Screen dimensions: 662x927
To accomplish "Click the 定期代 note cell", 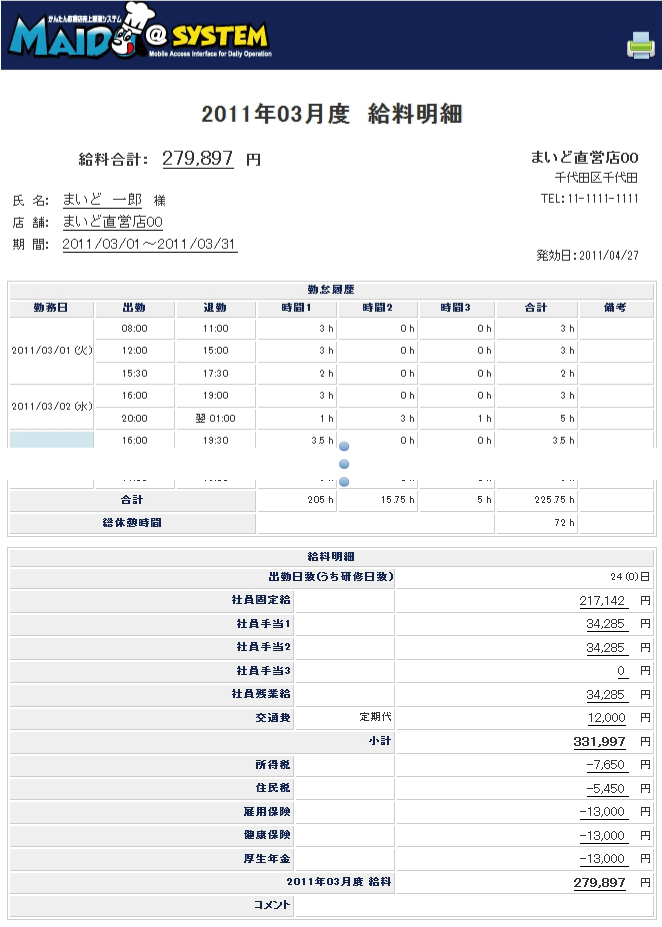I will click(345, 718).
